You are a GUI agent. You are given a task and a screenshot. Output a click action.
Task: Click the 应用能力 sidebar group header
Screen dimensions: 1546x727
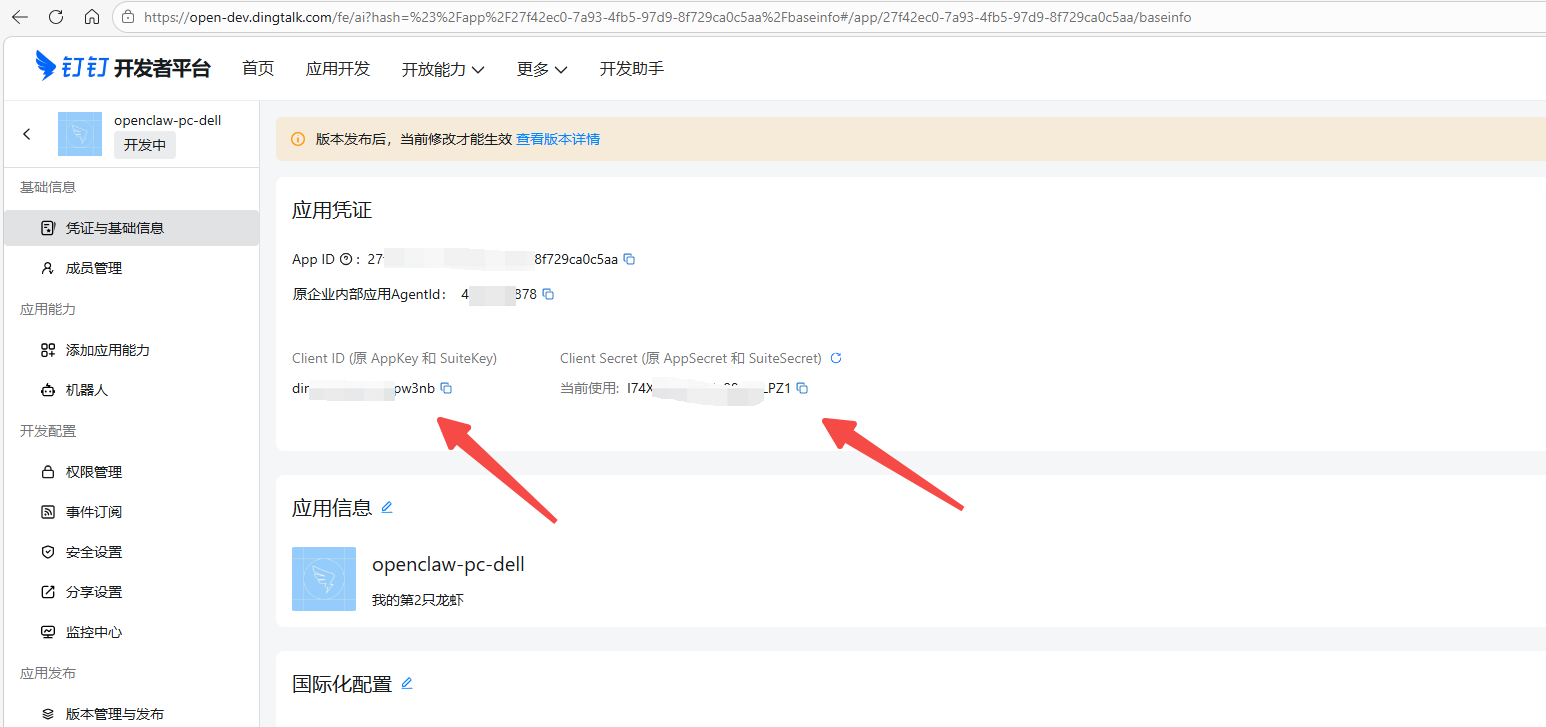tap(48, 309)
